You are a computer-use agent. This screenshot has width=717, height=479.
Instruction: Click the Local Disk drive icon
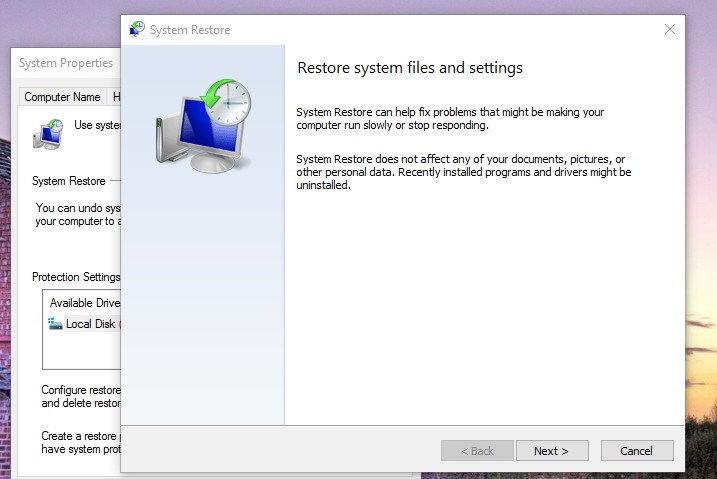tap(55, 324)
